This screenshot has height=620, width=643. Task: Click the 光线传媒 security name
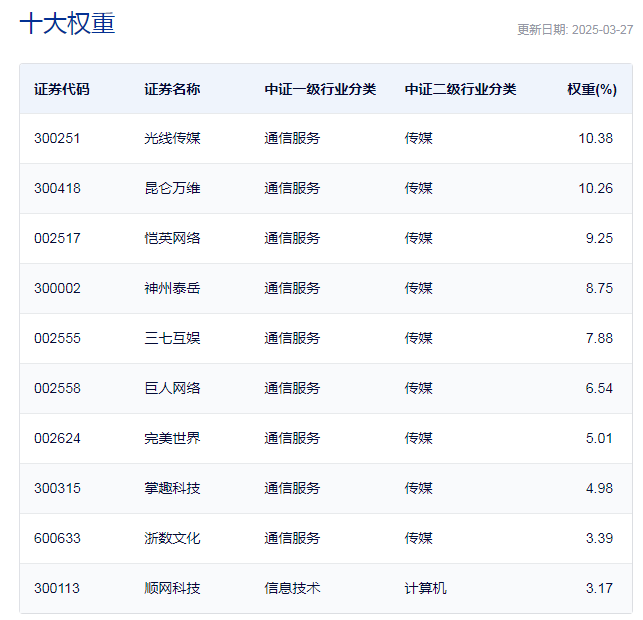(x=172, y=138)
